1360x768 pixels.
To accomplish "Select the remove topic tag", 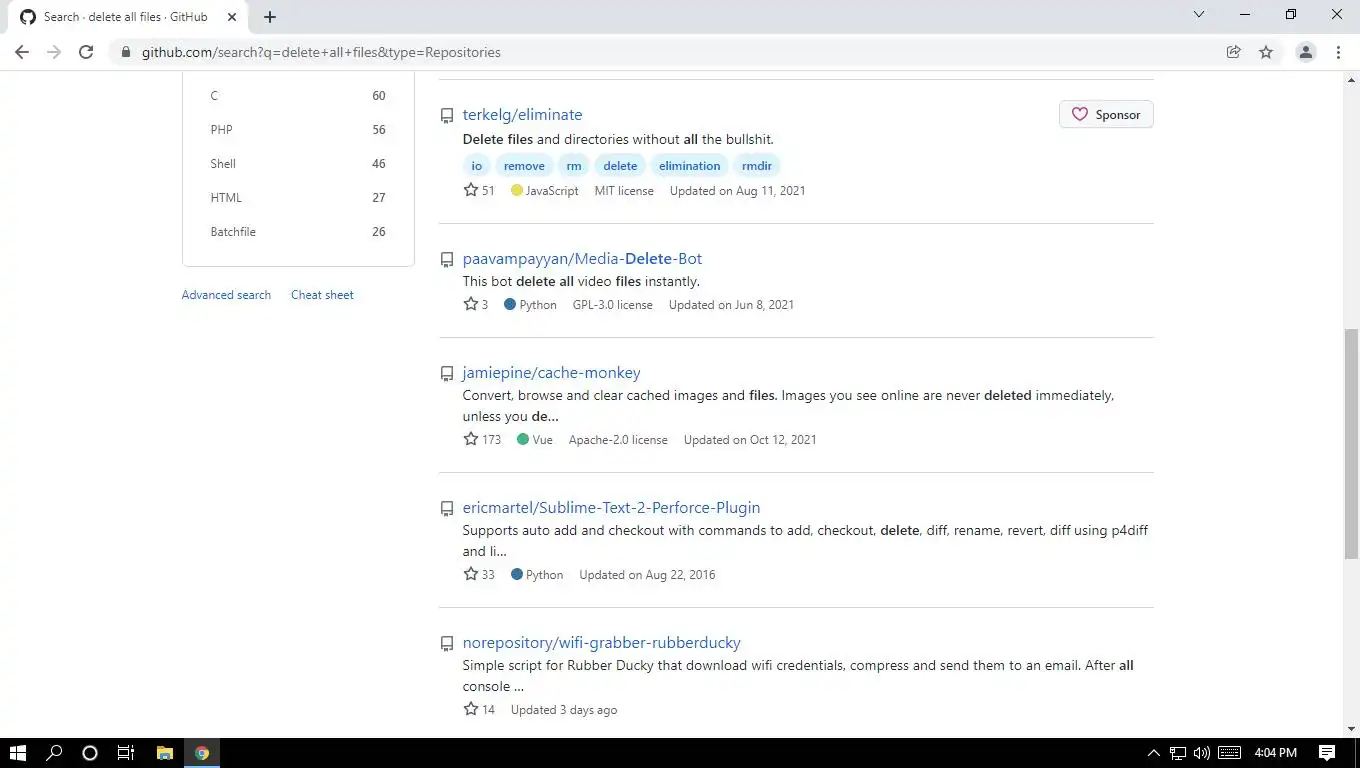I will coord(524,166).
